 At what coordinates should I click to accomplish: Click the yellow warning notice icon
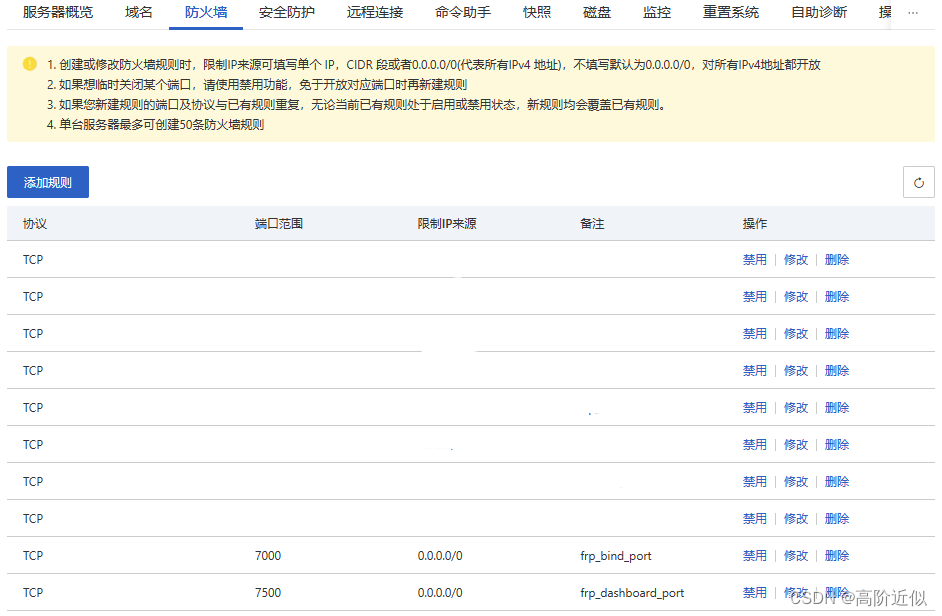point(29,64)
